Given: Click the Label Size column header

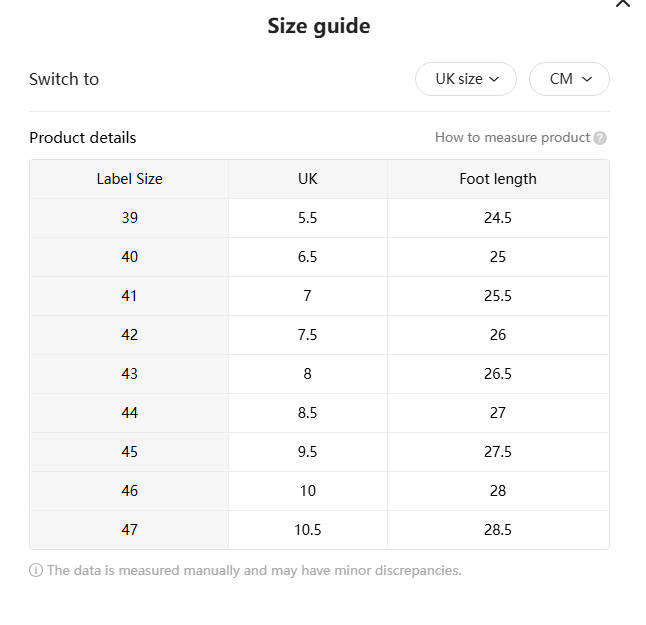Looking at the screenshot, I should (129, 179).
